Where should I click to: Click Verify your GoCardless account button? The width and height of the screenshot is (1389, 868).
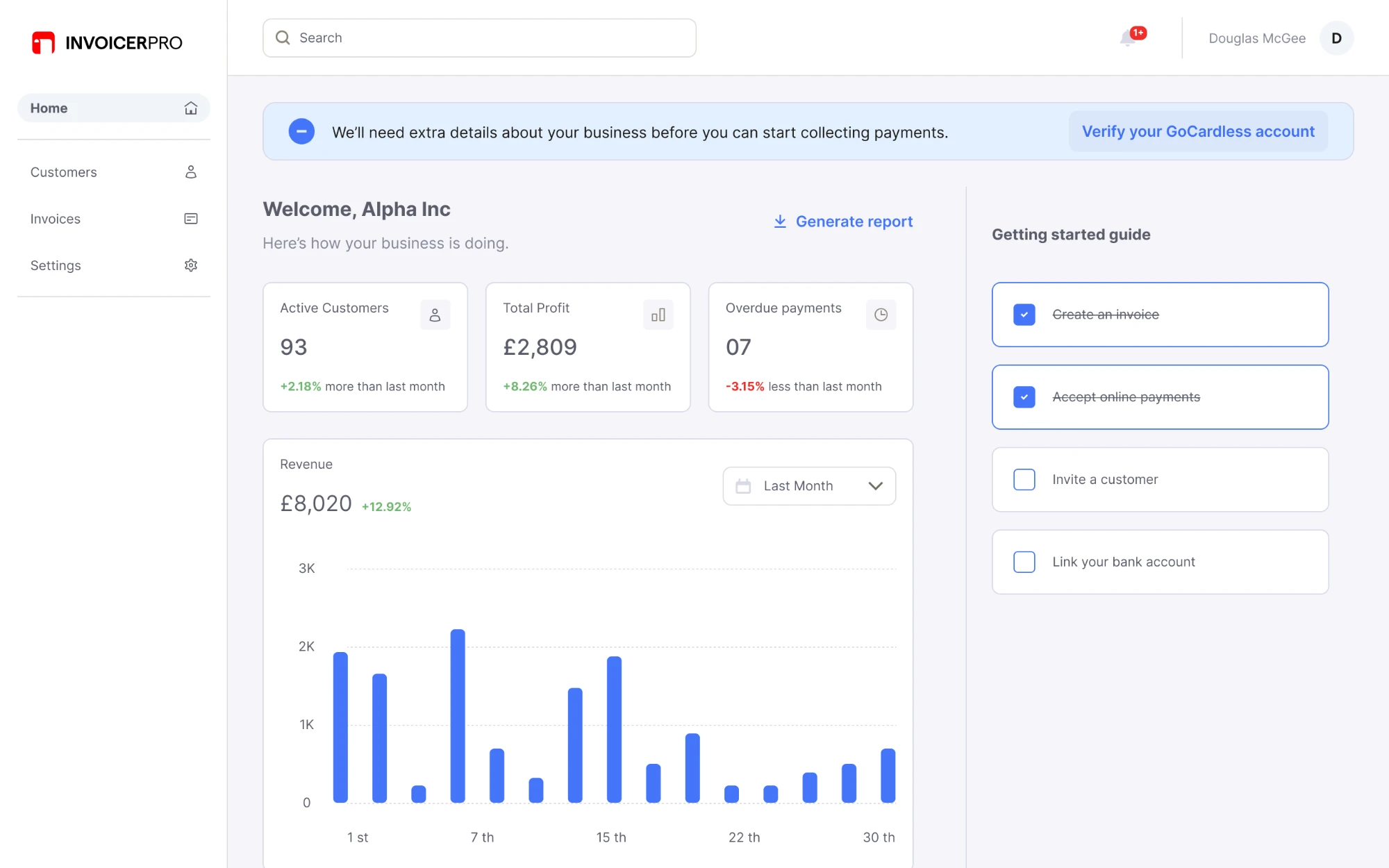[1198, 131]
